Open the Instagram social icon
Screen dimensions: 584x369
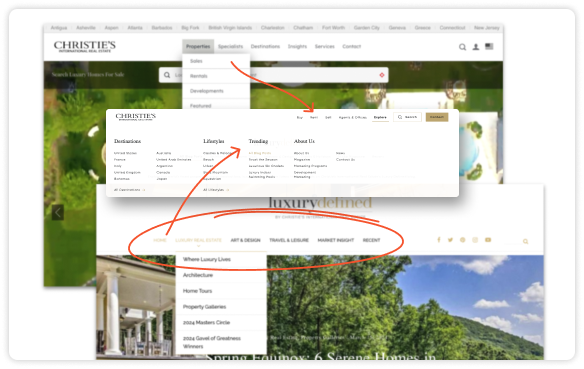coord(475,240)
